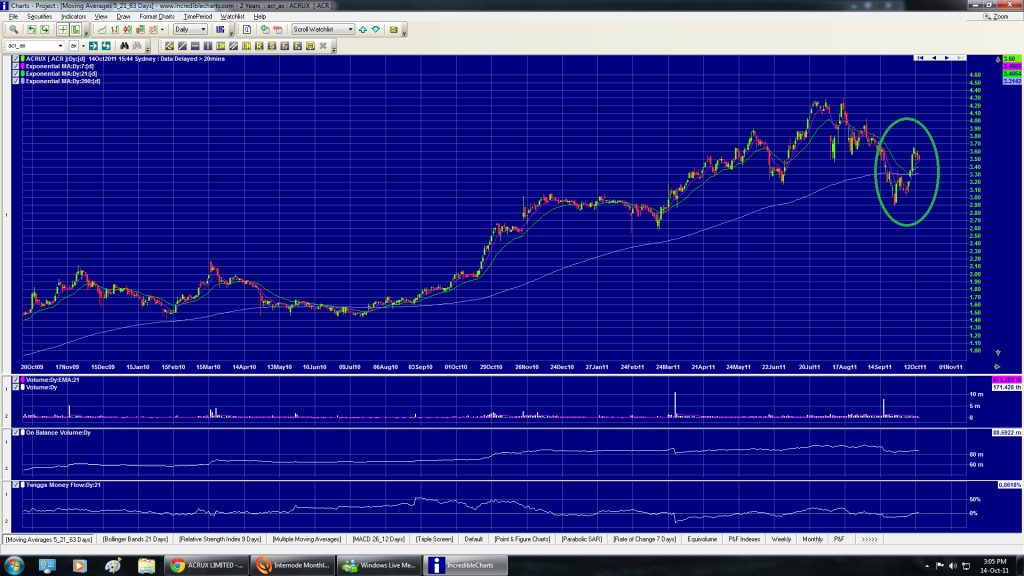Image resolution: width=1024 pixels, height=576 pixels.
Task: Switch to the Parabolic SAR tab
Action: click(x=582, y=539)
